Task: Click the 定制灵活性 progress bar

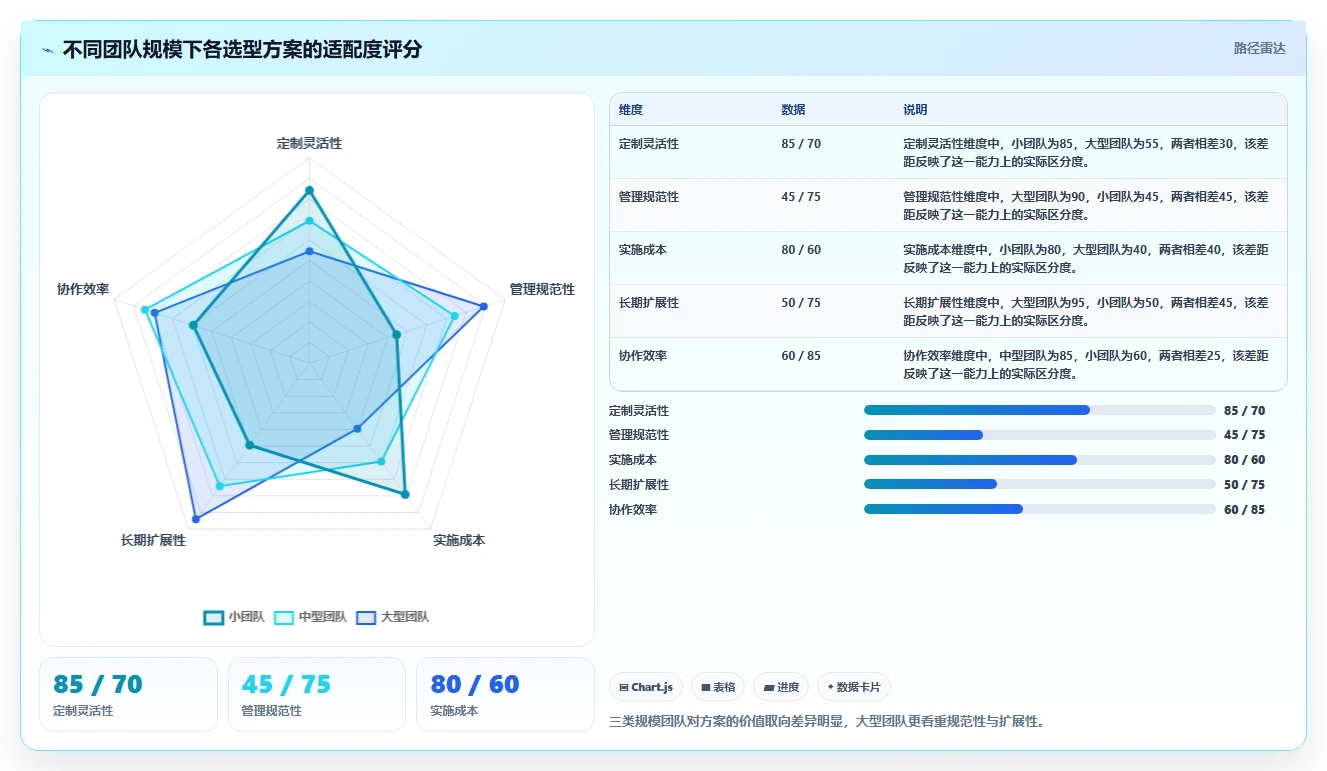Action: 1040,410
